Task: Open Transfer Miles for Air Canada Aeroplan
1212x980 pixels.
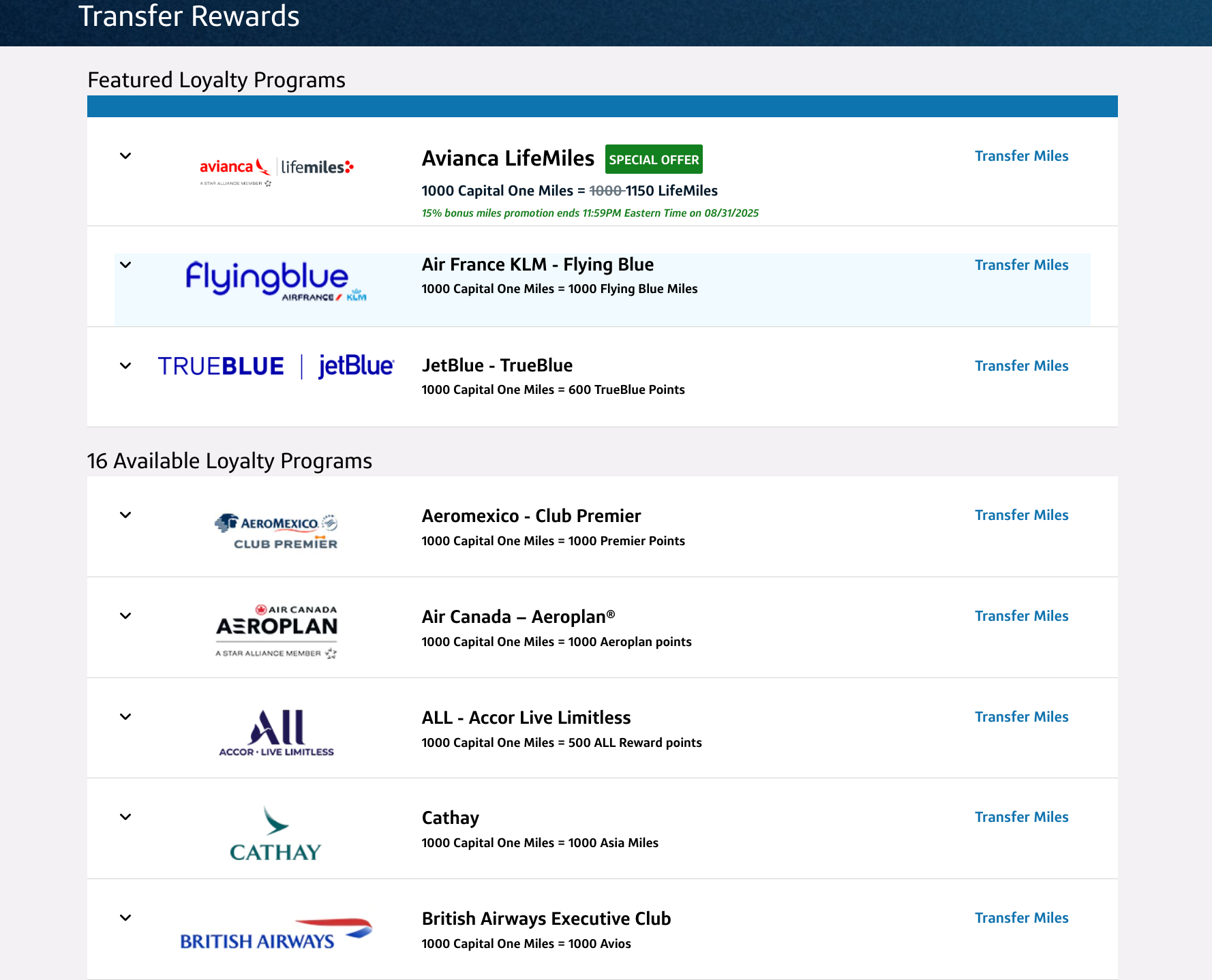Action: (1021, 615)
